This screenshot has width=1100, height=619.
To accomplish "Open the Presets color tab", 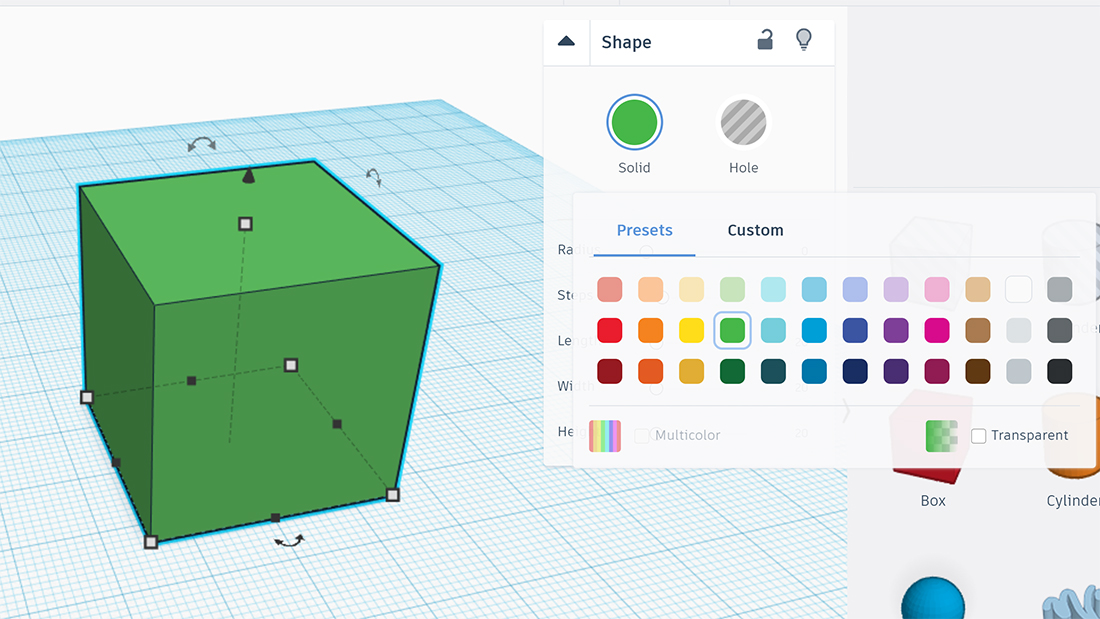I will click(644, 230).
